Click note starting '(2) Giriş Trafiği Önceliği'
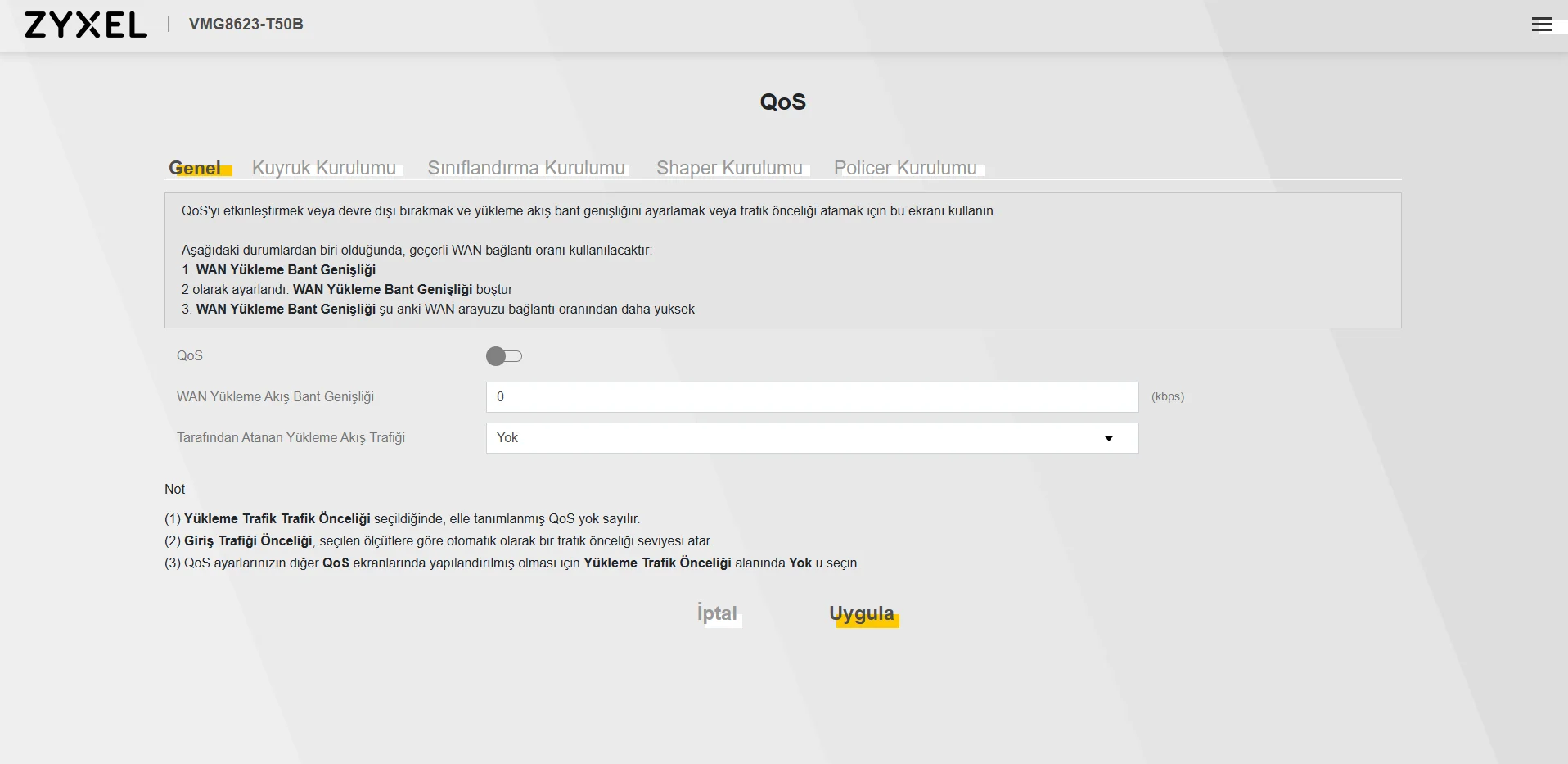This screenshot has width=1568, height=764. click(x=439, y=541)
